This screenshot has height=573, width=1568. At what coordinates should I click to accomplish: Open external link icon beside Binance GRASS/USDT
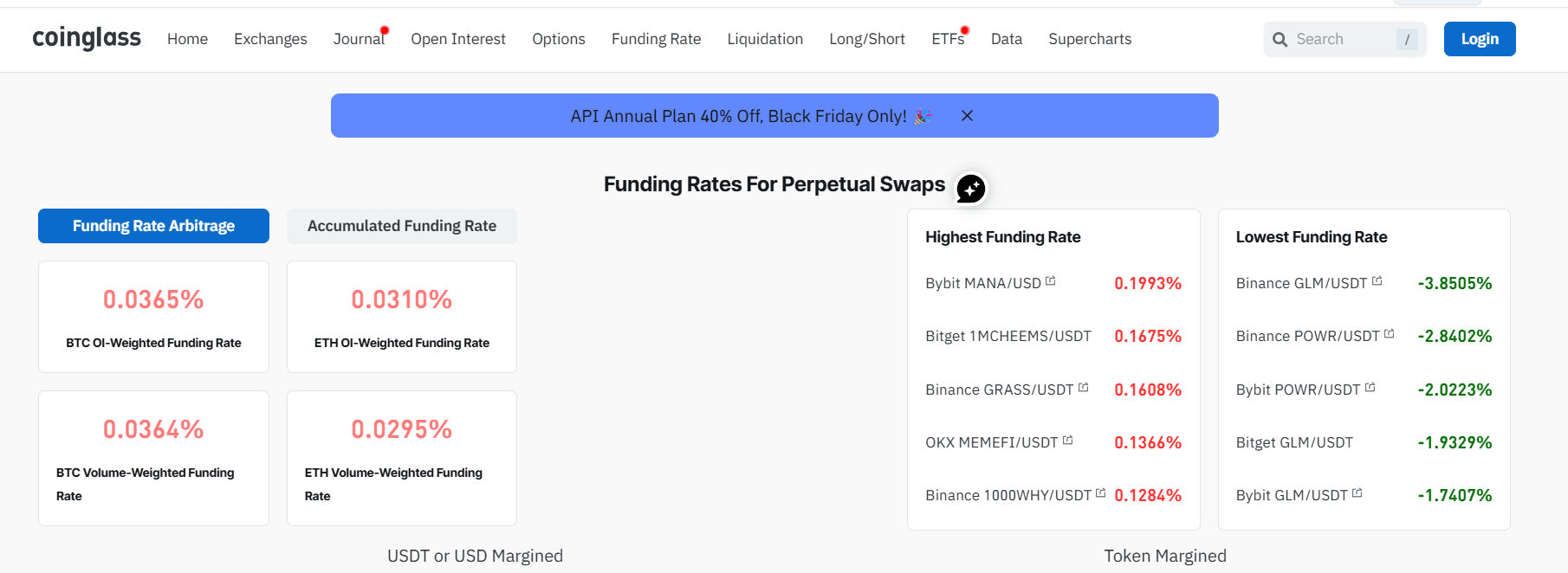click(1083, 388)
